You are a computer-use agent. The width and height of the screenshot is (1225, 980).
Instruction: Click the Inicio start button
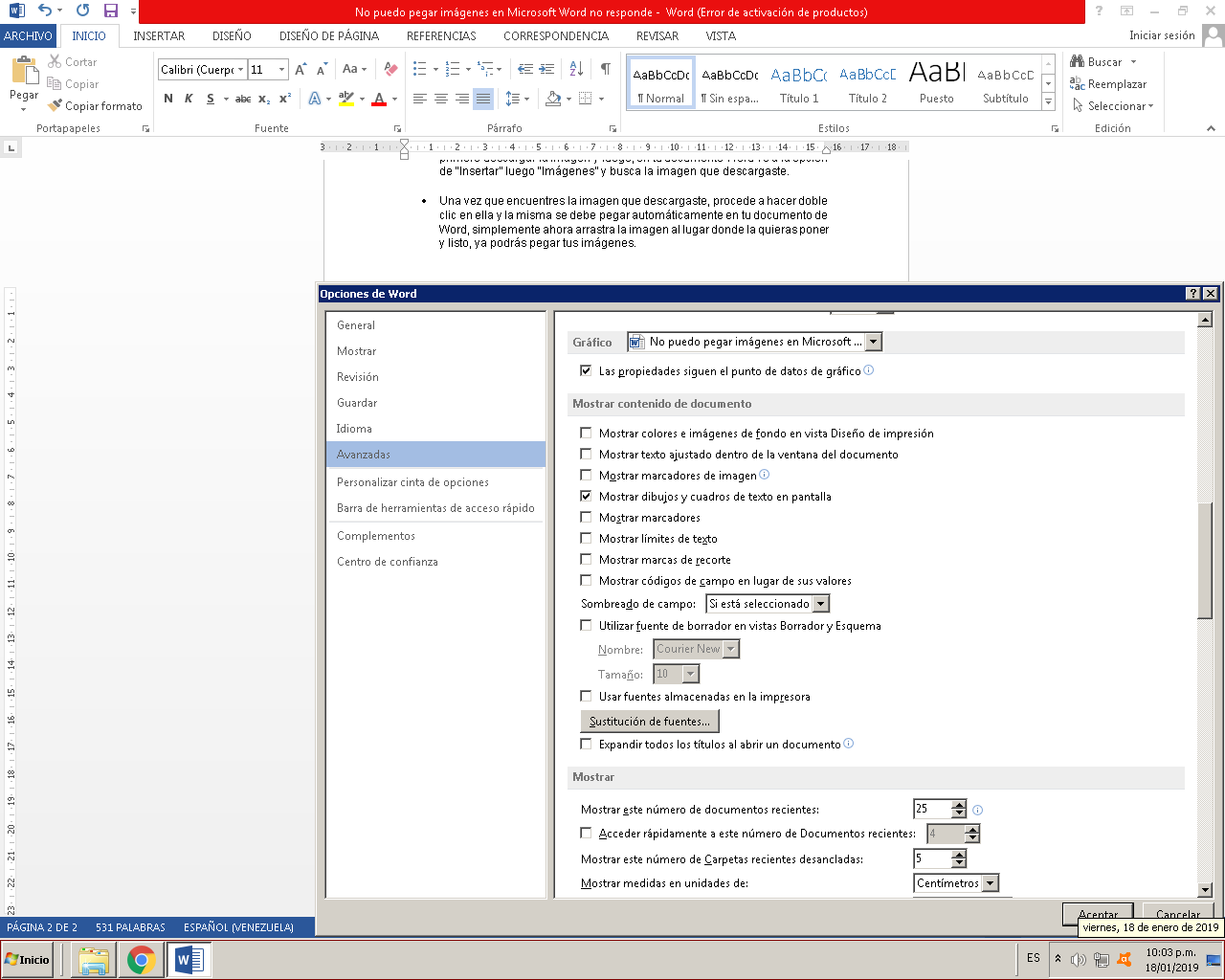(28, 959)
